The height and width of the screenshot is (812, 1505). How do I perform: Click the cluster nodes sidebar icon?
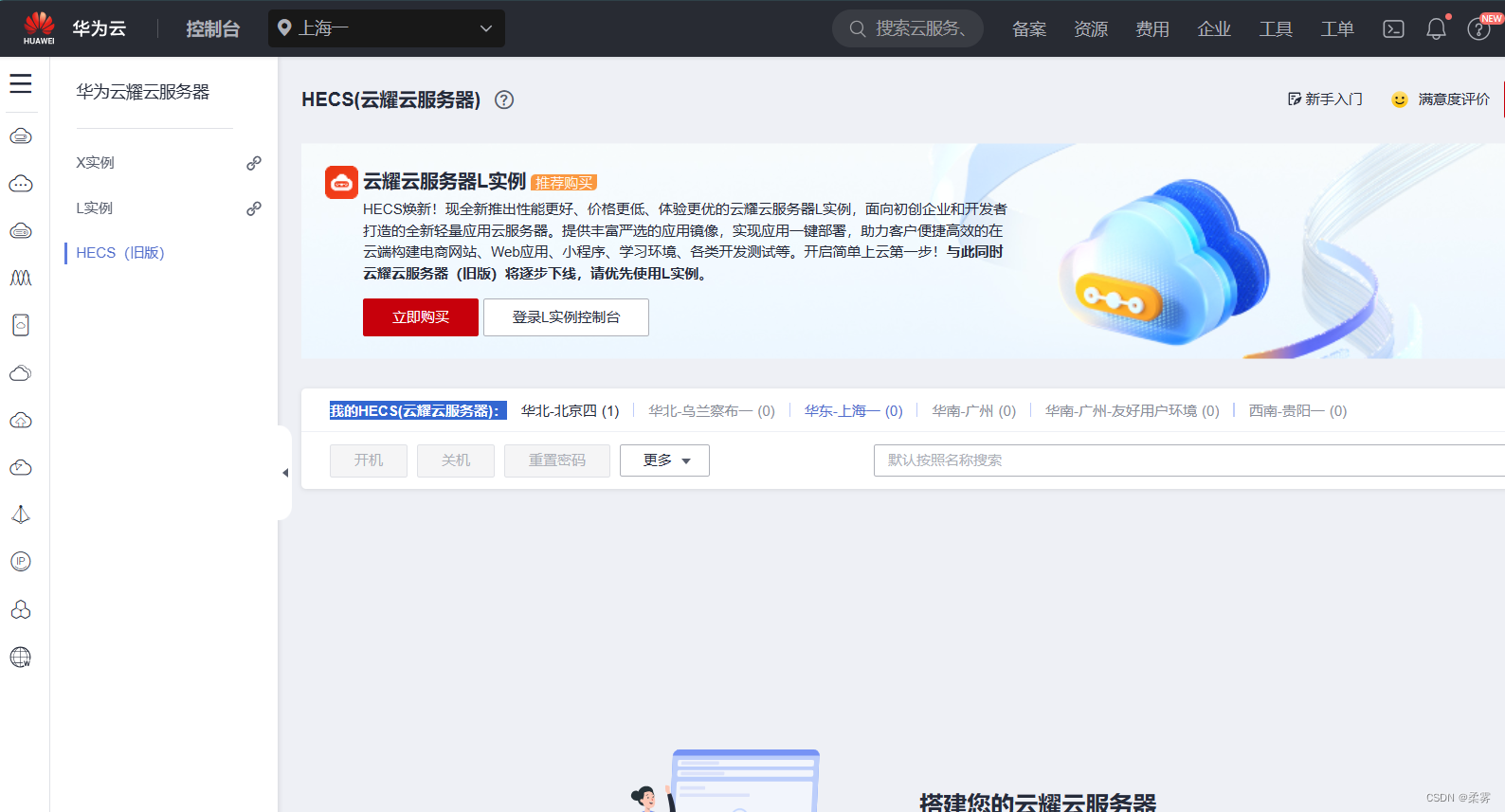(21, 609)
